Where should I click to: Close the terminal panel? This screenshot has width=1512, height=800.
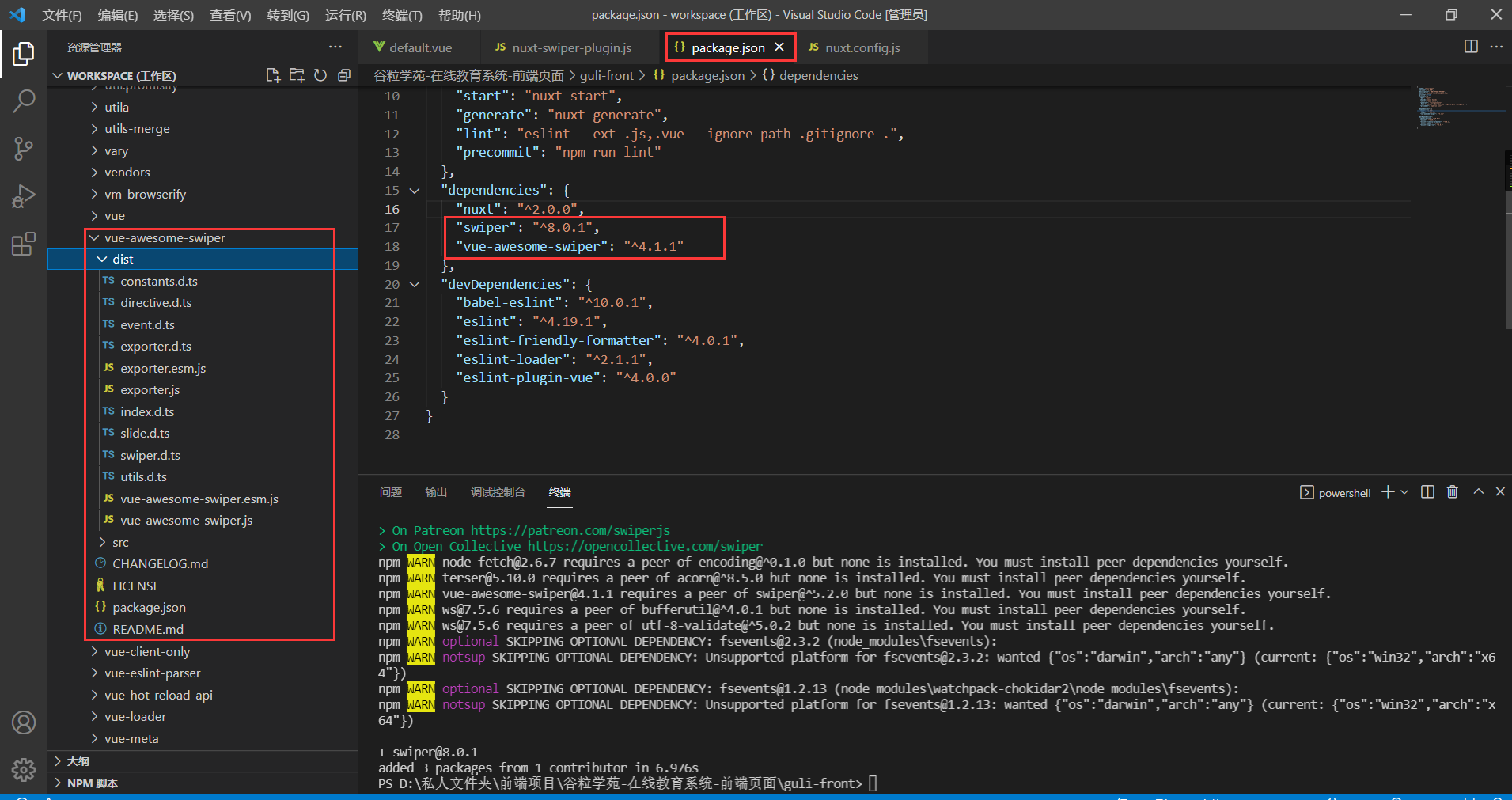[1500, 492]
